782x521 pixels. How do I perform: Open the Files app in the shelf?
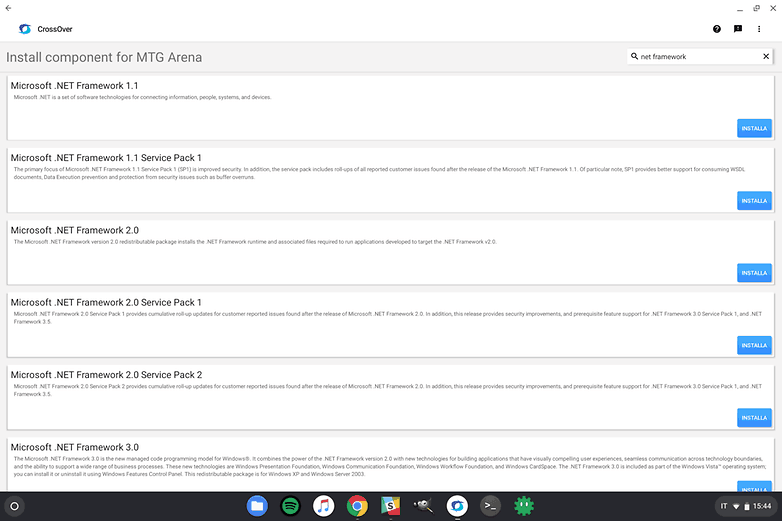click(x=257, y=506)
